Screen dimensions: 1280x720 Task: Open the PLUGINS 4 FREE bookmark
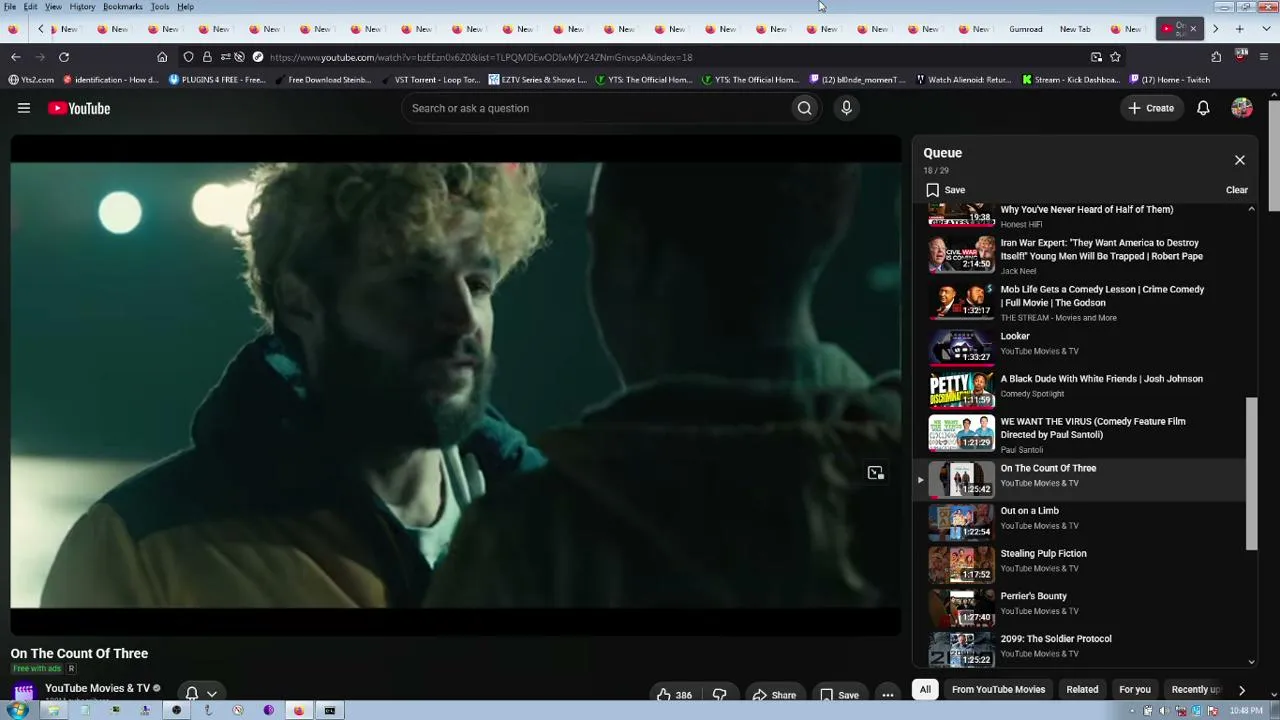click(x=217, y=80)
